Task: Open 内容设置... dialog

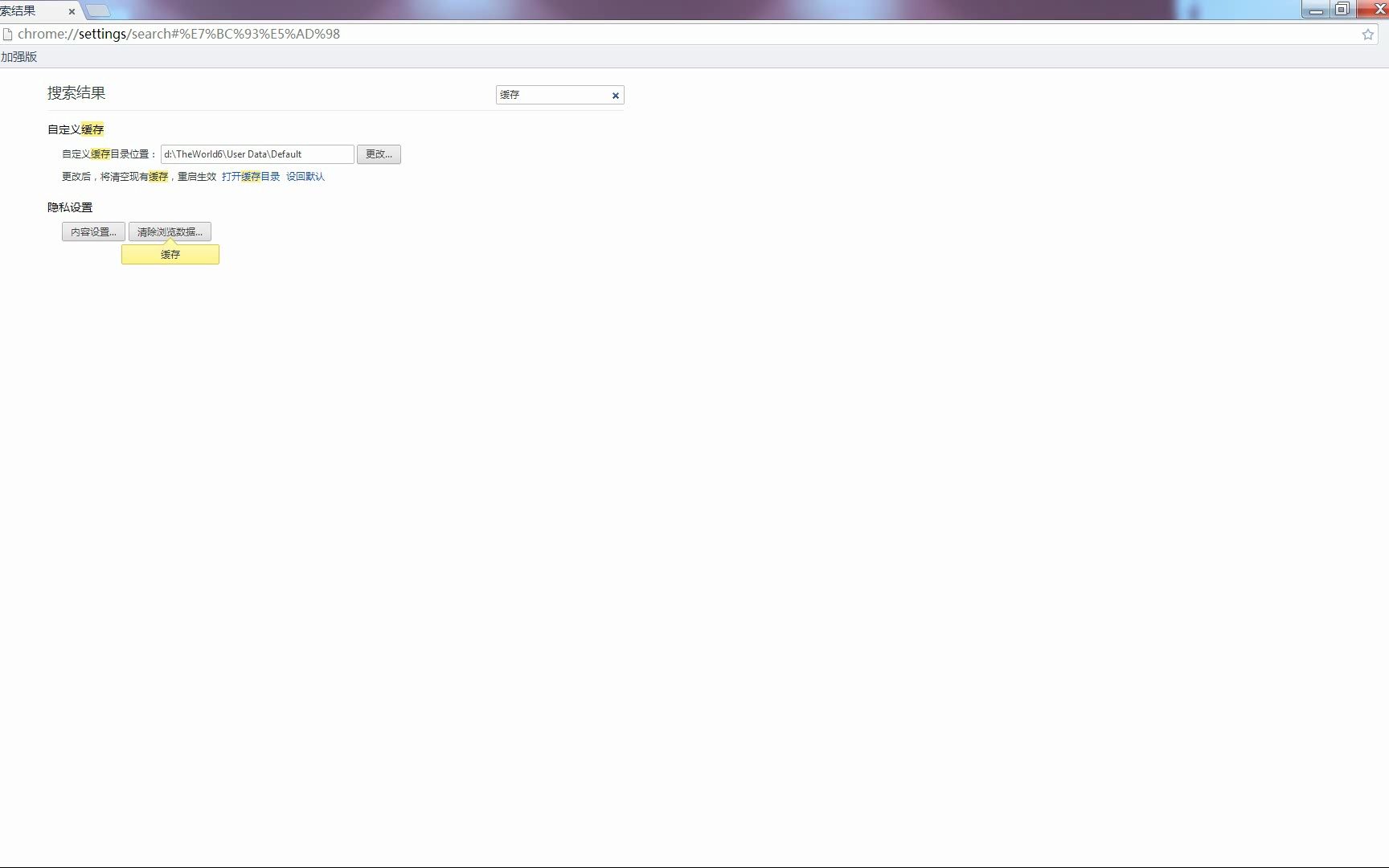Action: click(93, 231)
